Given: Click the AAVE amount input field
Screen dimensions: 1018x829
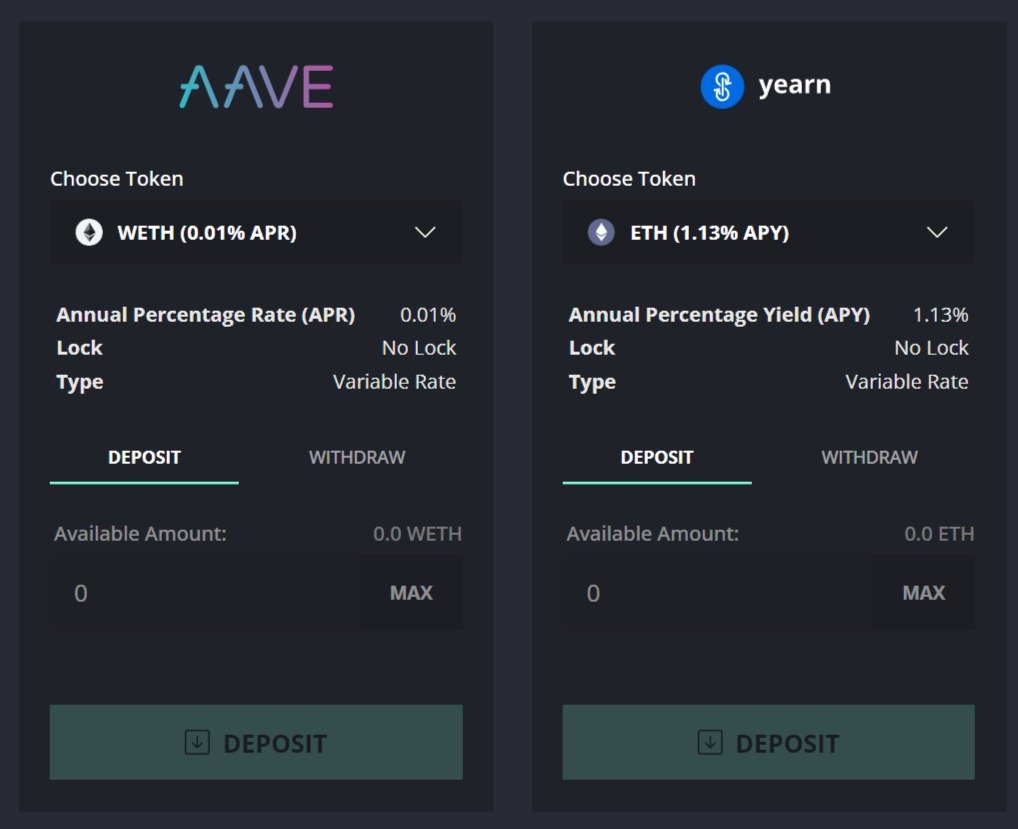Looking at the screenshot, I should (x=205, y=592).
